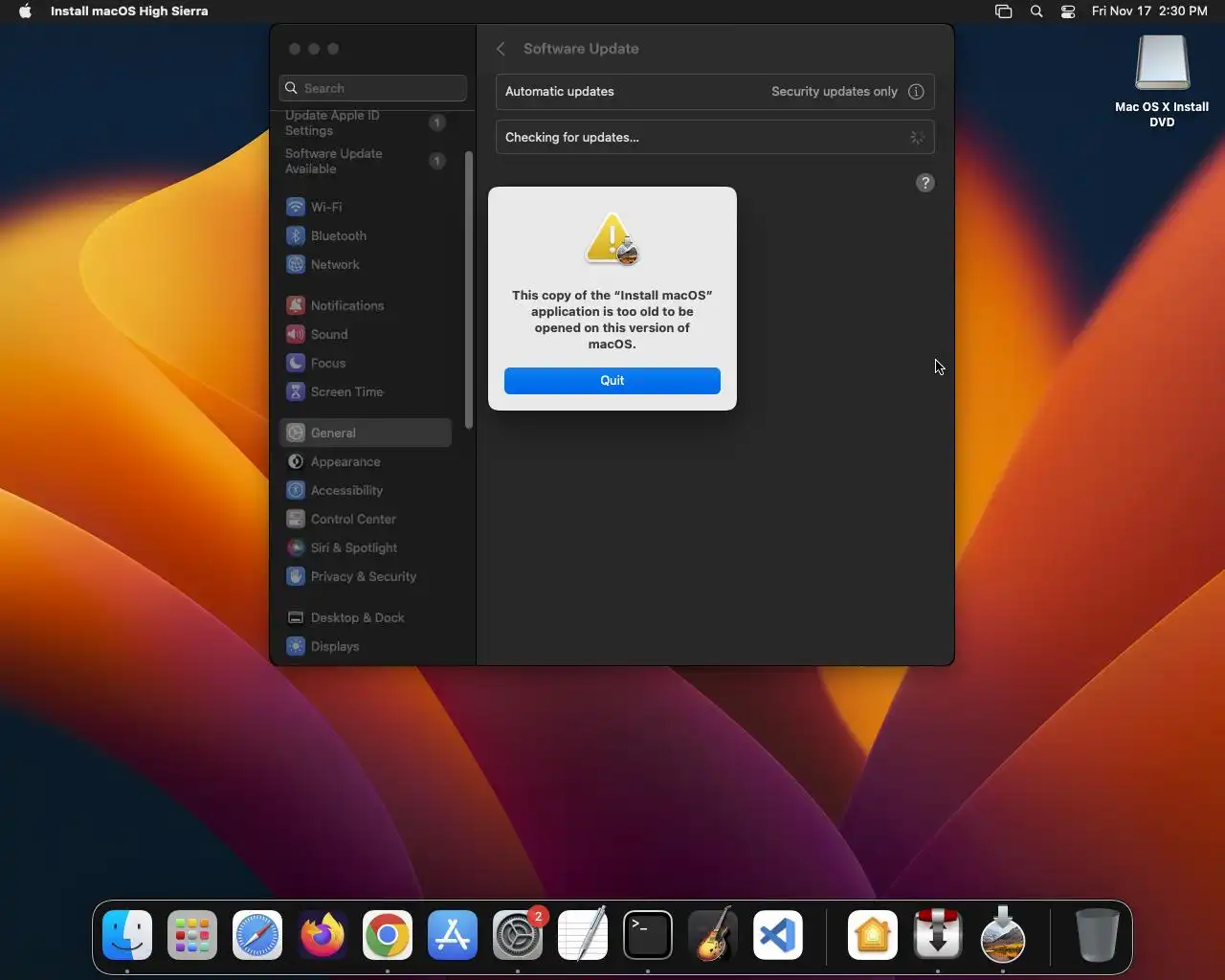Open the red downloader app in dock
1225x980 pixels.
938,935
